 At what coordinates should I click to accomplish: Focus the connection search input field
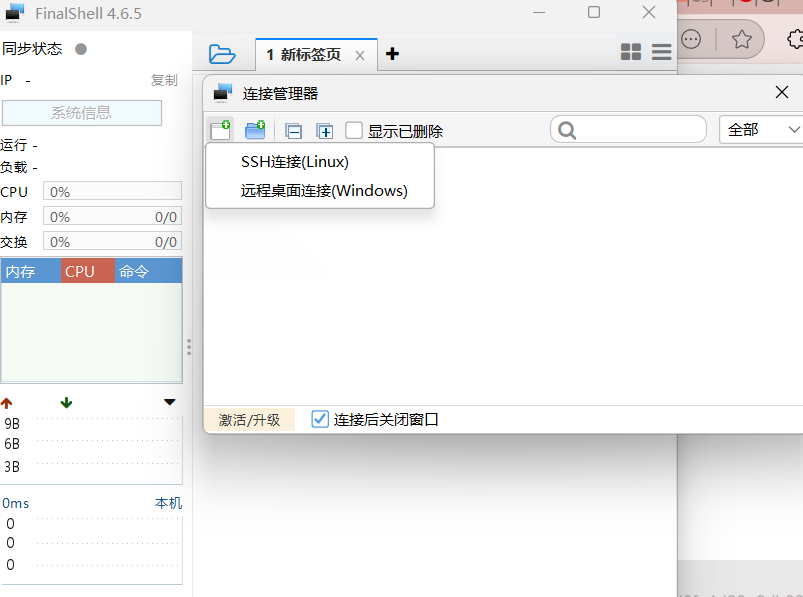[628, 130]
